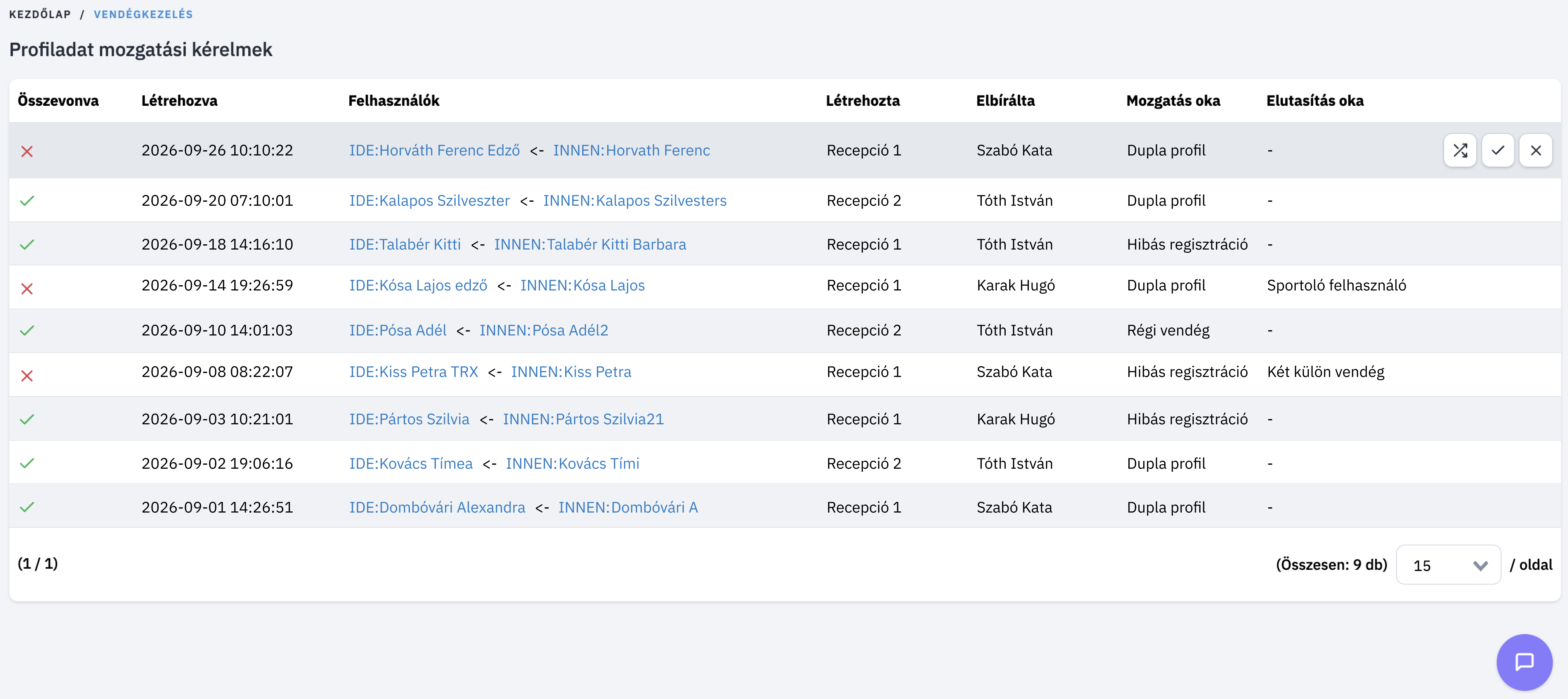The height and width of the screenshot is (699, 1568).
Task: Select the date 2026-09-14 19:26:59
Action: click(x=217, y=285)
